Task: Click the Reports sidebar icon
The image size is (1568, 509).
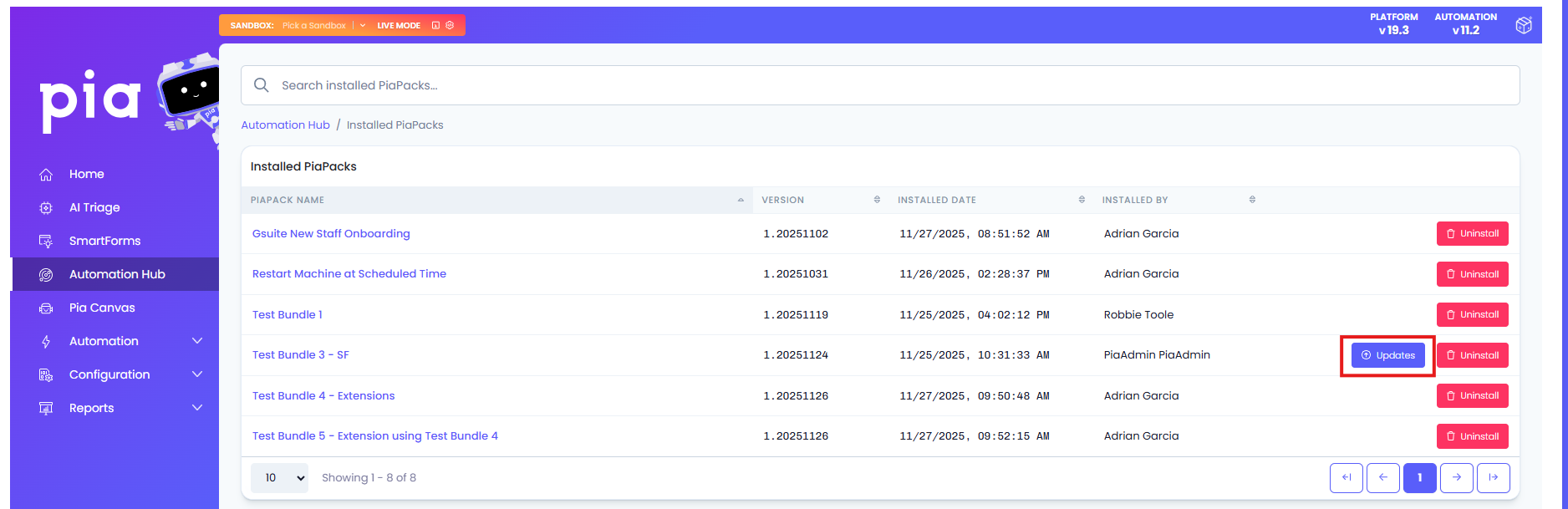Action: point(46,409)
